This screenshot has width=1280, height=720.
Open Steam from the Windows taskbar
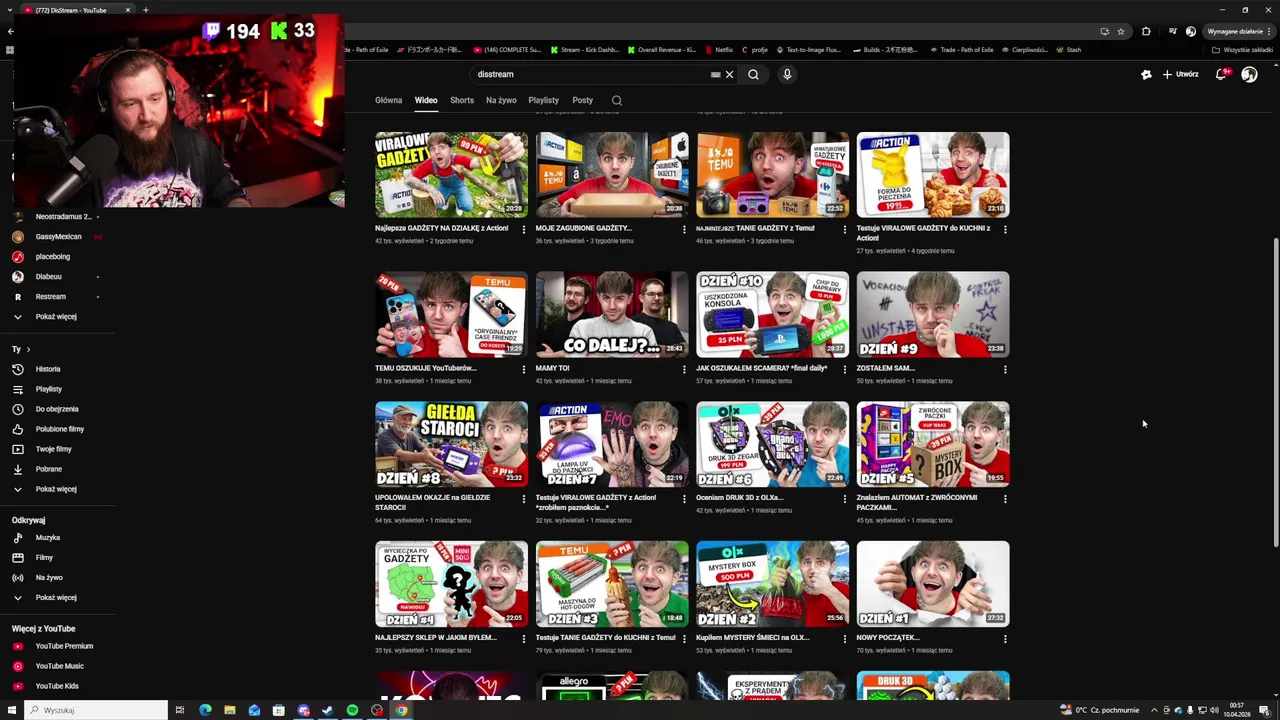[x=327, y=710]
